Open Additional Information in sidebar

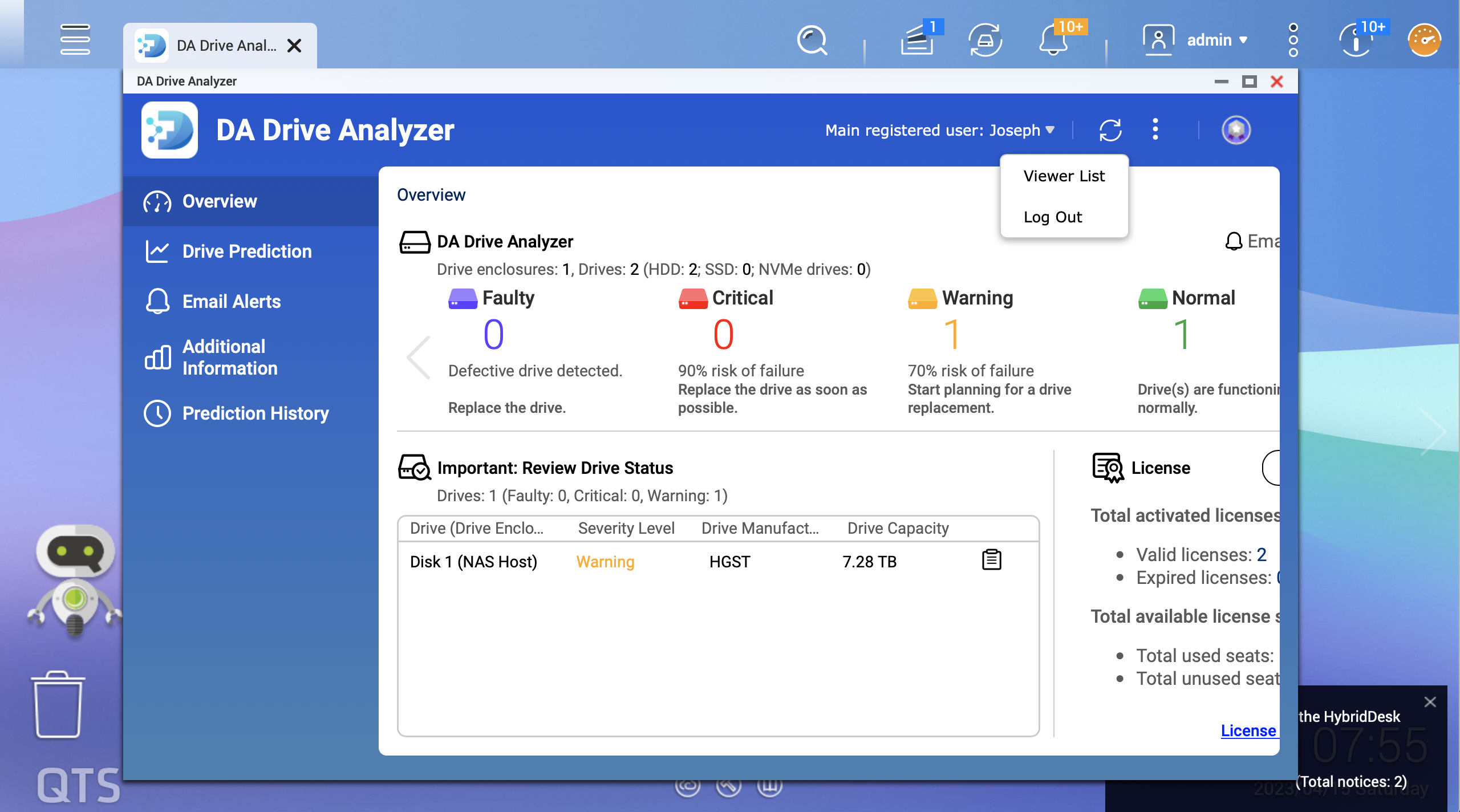251,358
